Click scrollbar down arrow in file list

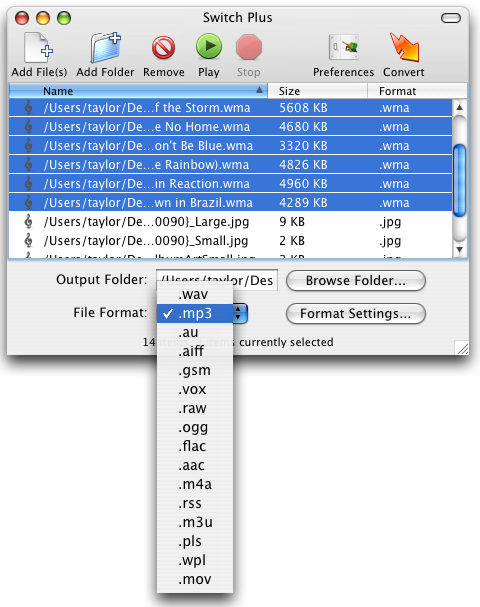[x=459, y=250]
